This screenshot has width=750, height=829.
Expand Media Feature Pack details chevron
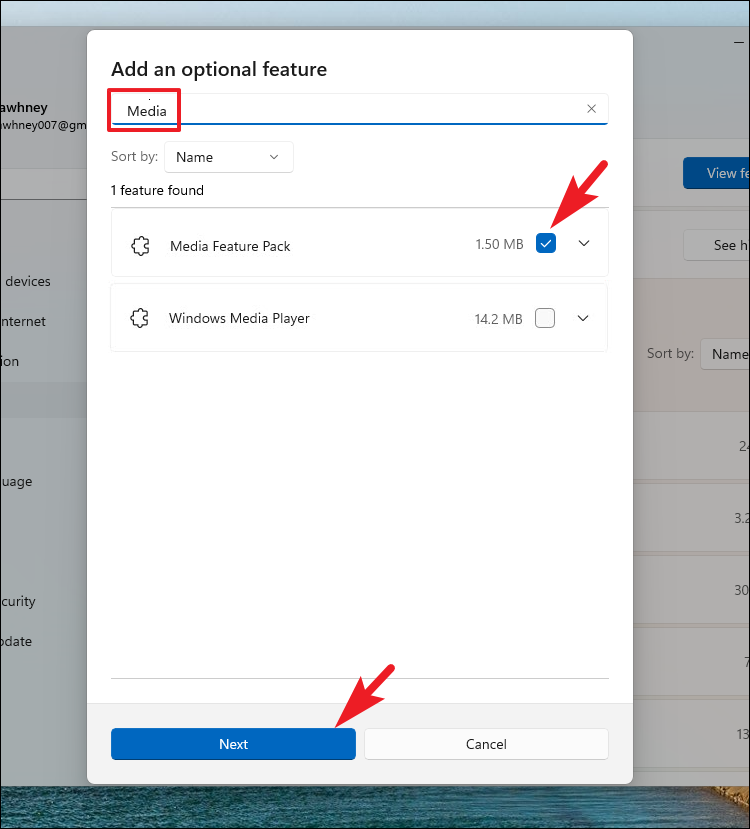(x=584, y=243)
